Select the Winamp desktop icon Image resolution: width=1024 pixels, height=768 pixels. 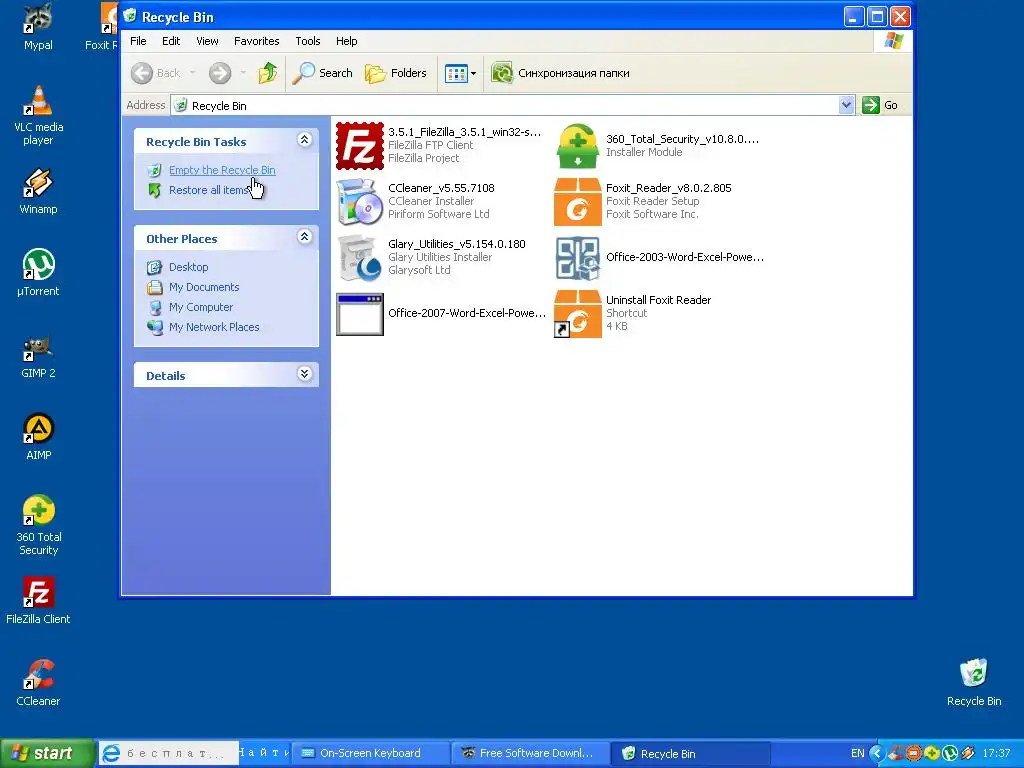pyautogui.click(x=38, y=191)
